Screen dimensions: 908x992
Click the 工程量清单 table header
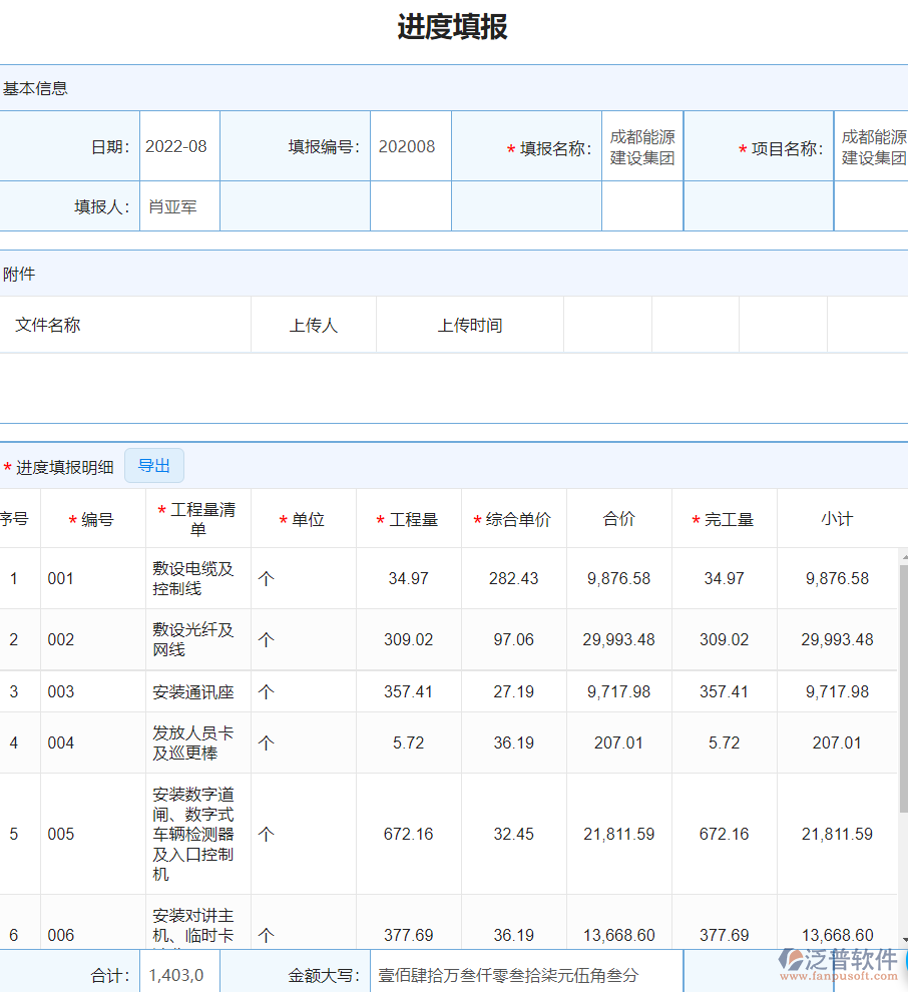pos(197,518)
